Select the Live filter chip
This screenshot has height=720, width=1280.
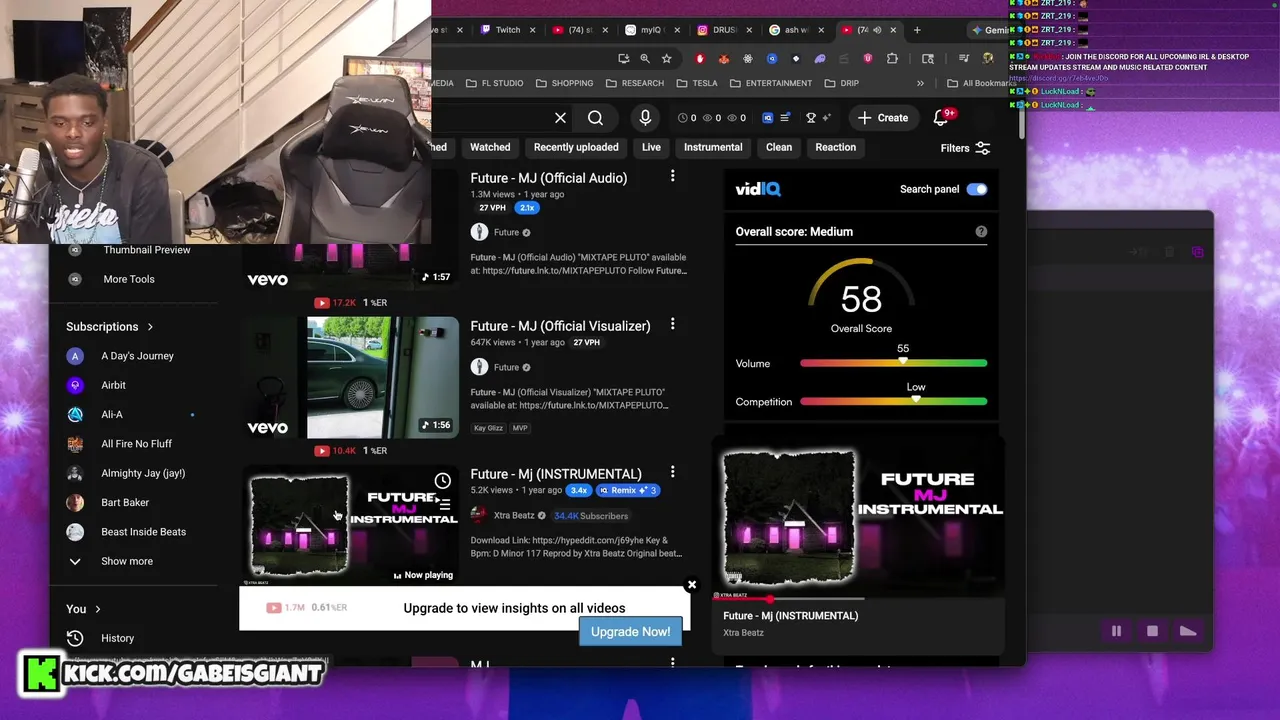(651, 147)
